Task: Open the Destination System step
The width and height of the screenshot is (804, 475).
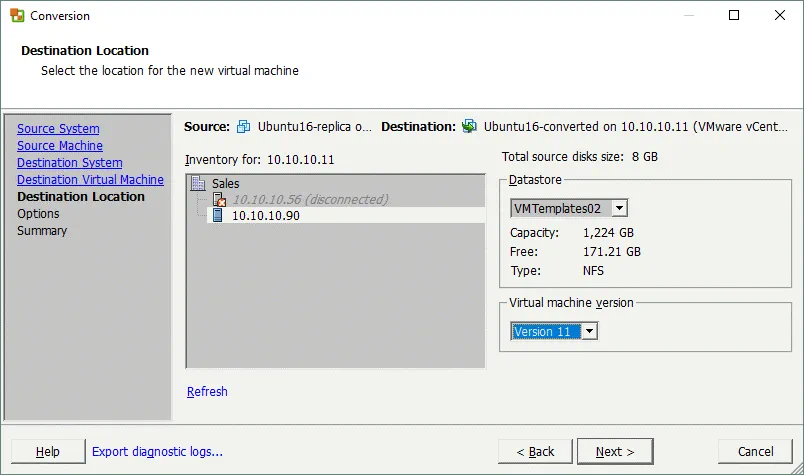Action: (x=69, y=163)
